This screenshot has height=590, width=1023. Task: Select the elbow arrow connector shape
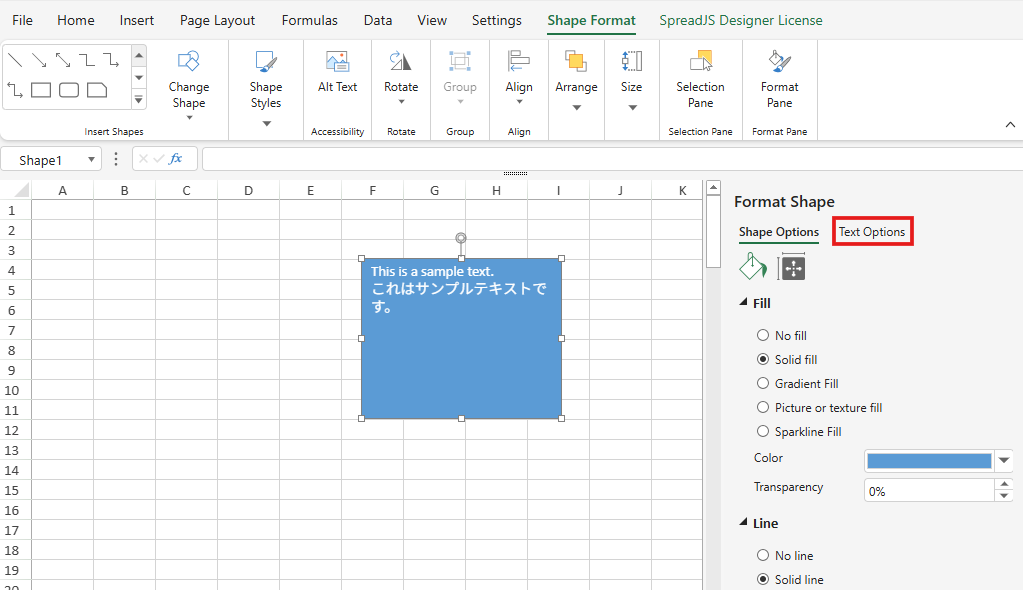[111, 61]
